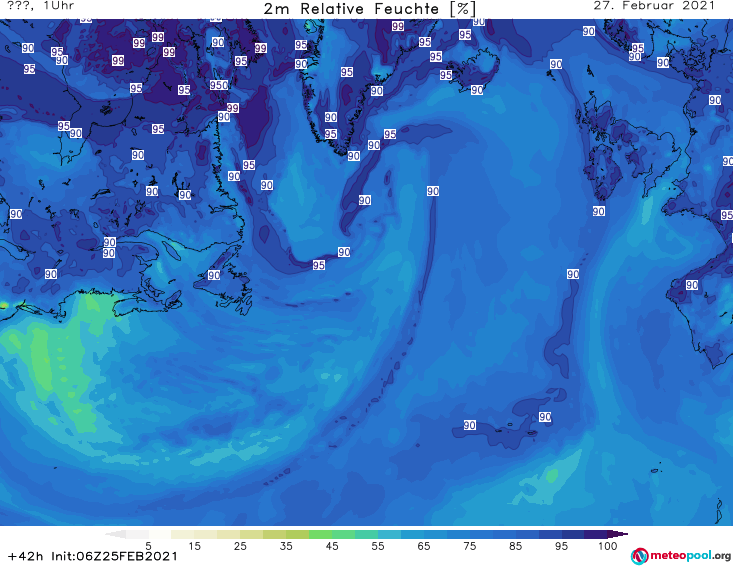The width and height of the screenshot is (733, 566).
Task: Click the '55' value on the color scale
Action: pos(378,546)
